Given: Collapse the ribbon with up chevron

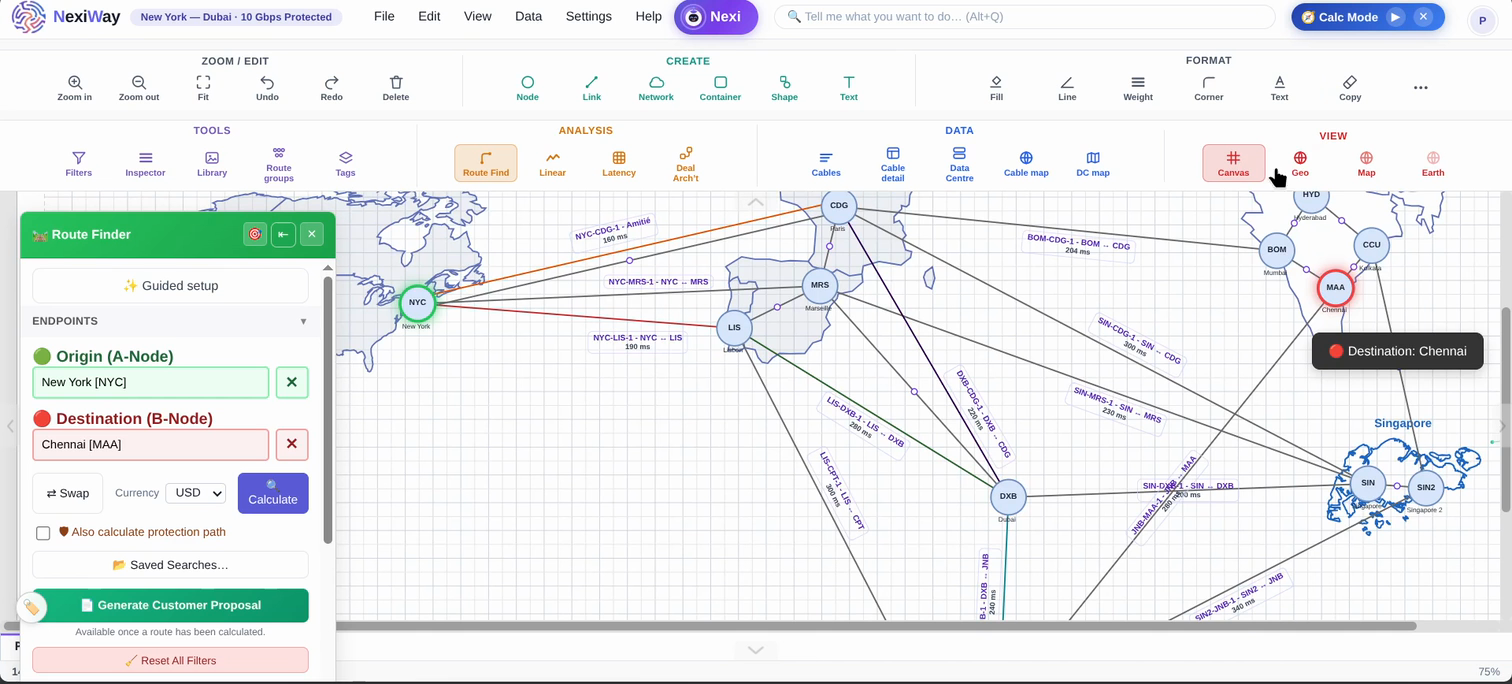Looking at the screenshot, I should pyautogui.click(x=756, y=202).
